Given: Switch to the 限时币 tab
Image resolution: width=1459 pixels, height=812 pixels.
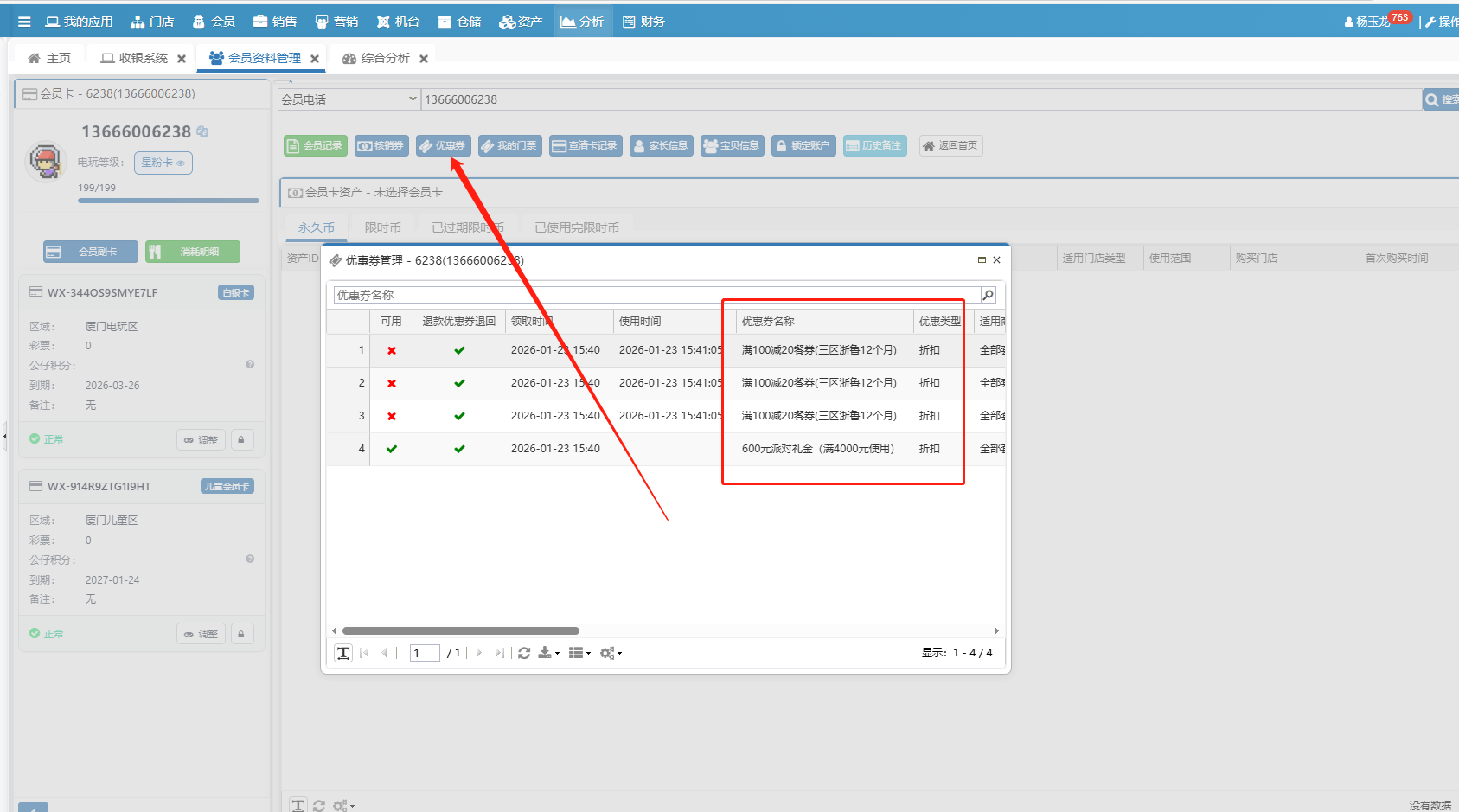Looking at the screenshot, I should 382,227.
